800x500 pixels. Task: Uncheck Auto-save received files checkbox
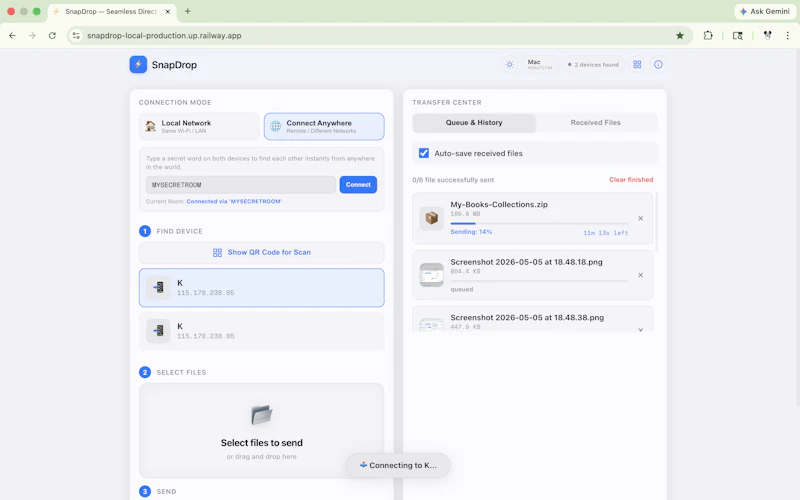coord(424,153)
